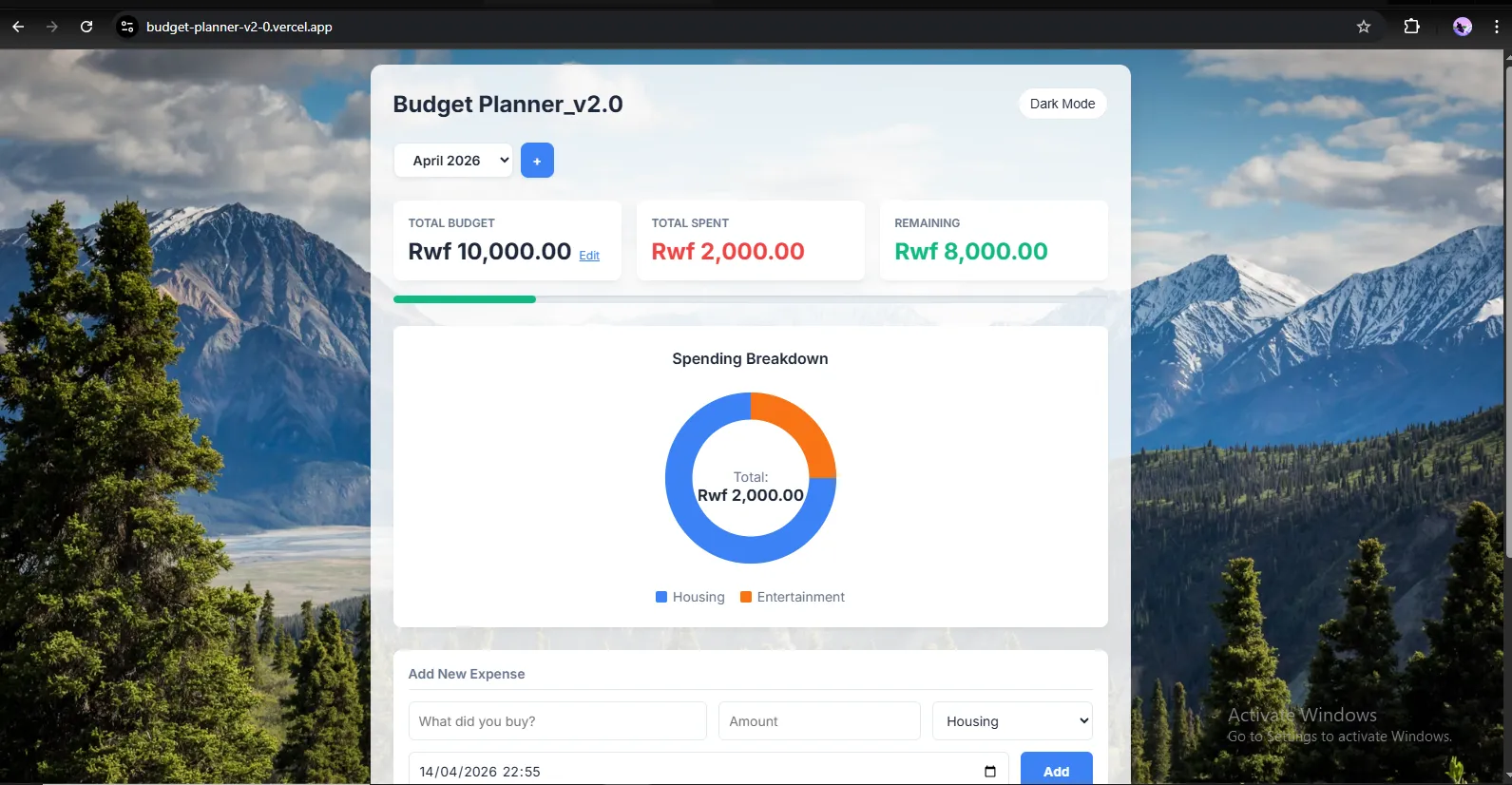Click the 'REMAINING' label
This screenshot has height=785, width=1512.
927,223
